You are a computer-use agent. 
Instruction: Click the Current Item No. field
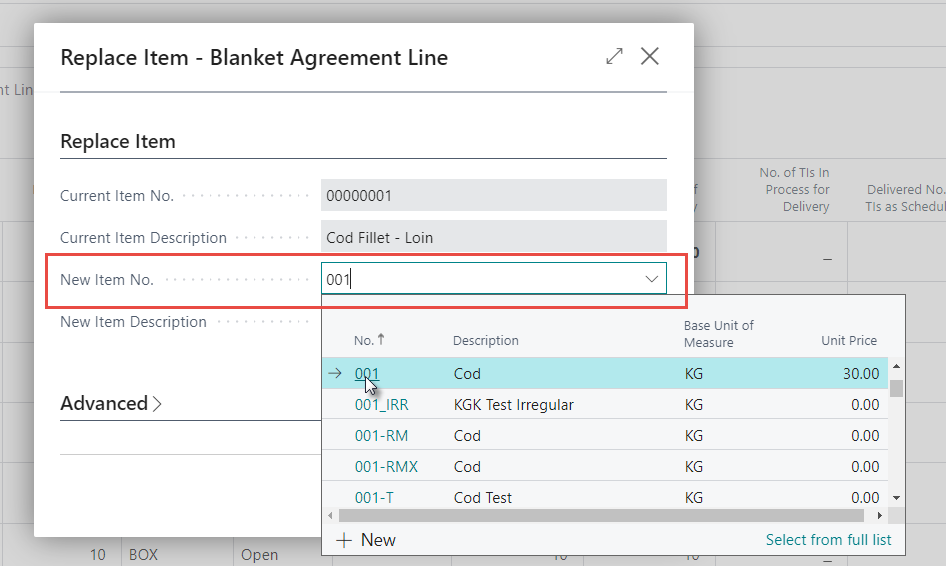[493, 196]
